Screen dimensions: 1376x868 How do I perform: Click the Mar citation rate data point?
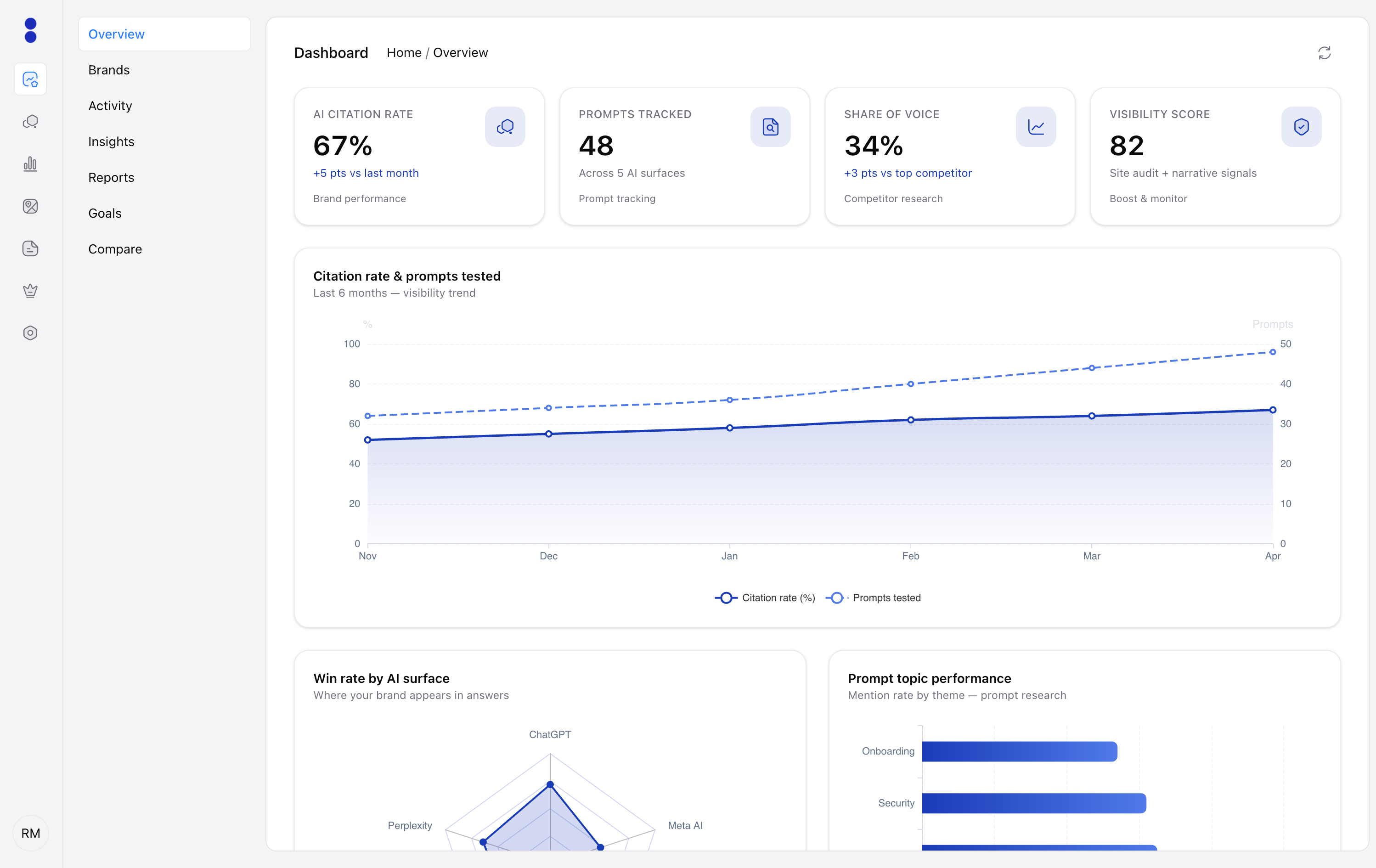1092,416
